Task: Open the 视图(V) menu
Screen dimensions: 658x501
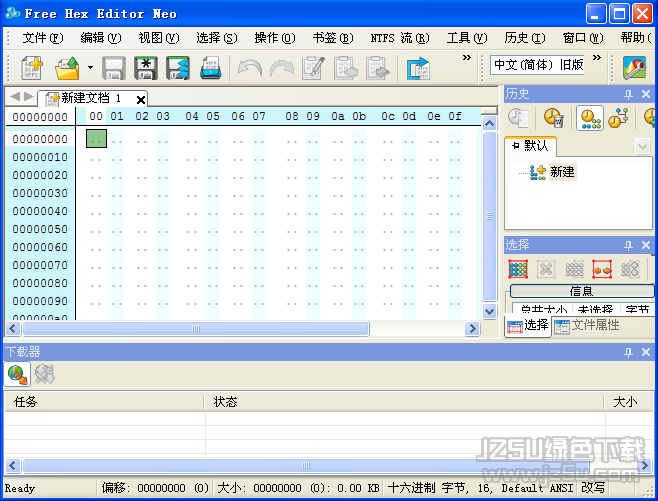Action: click(159, 38)
